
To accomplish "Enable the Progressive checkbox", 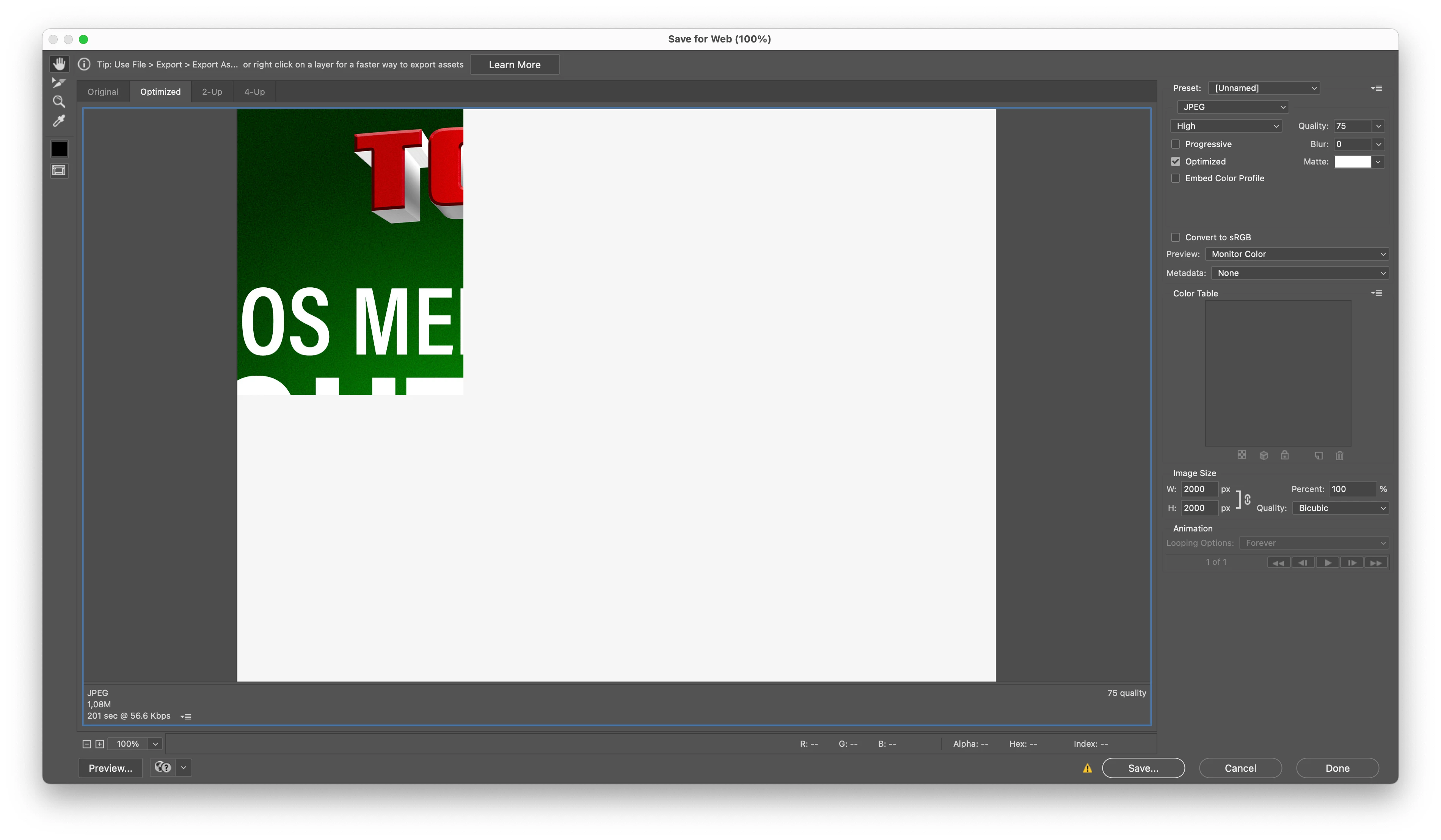I will 1175,144.
